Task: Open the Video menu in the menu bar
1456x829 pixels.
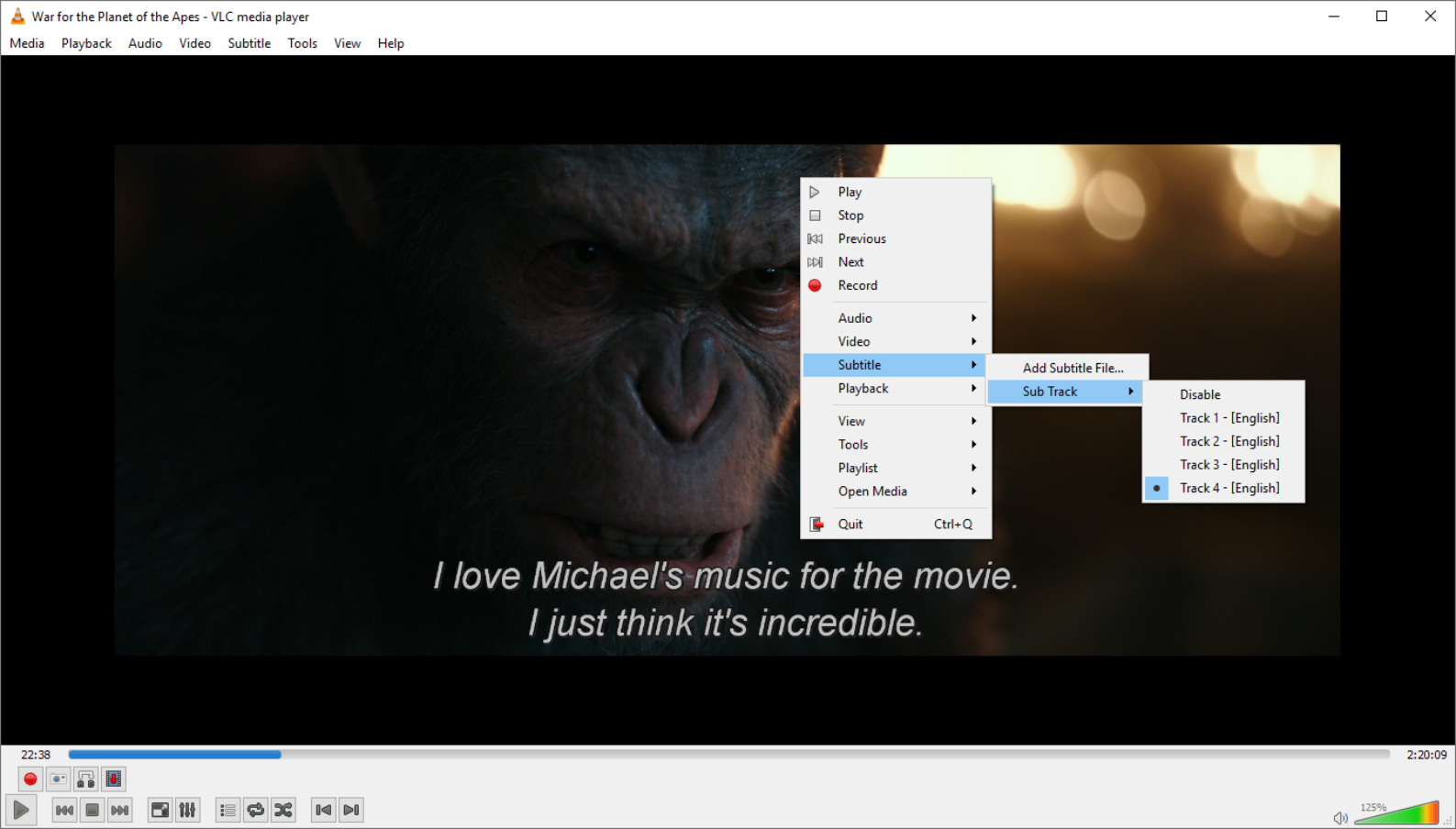Action: (x=195, y=43)
